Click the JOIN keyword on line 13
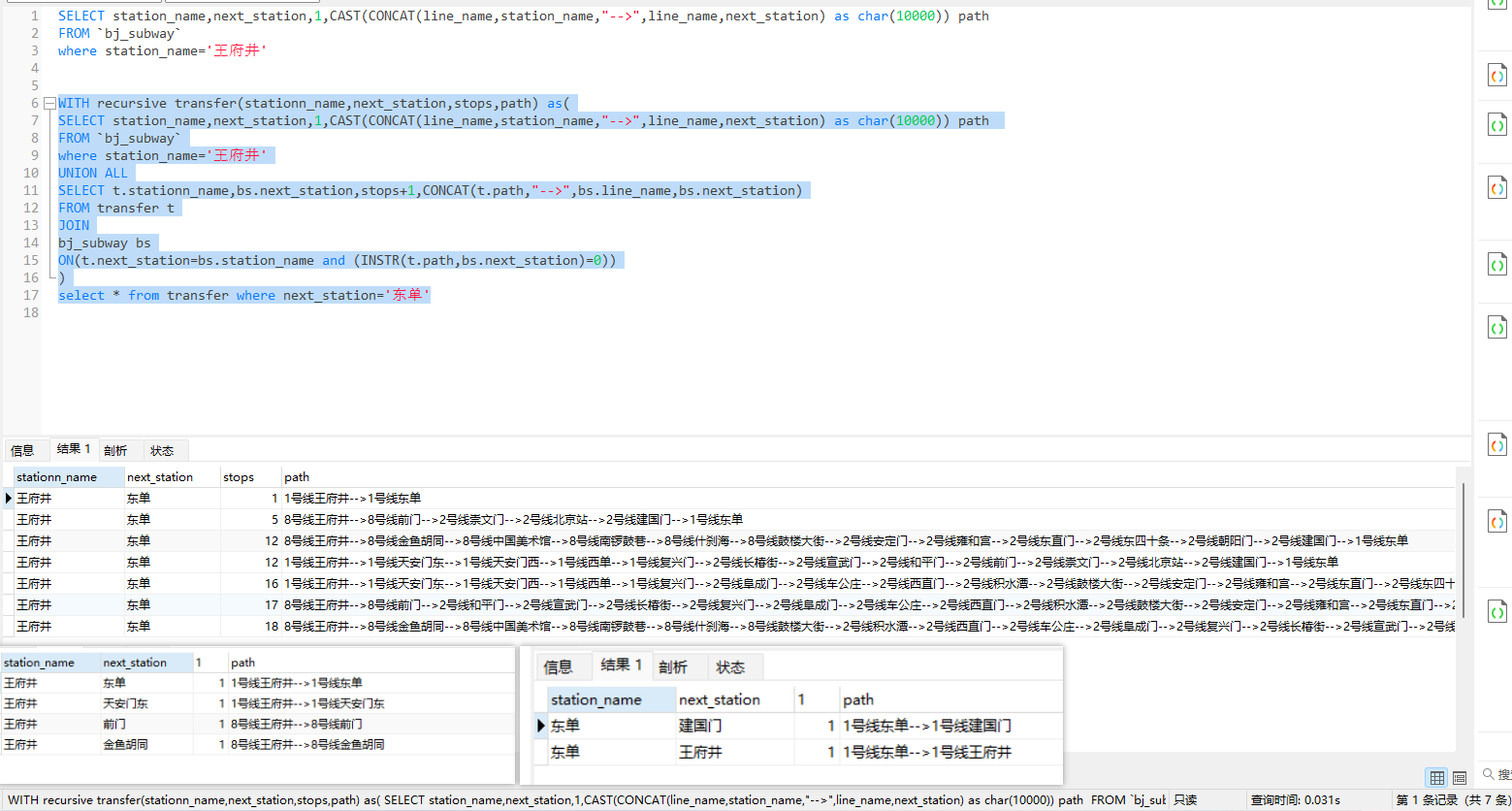Image resolution: width=1512 pixels, height=811 pixels. point(74,225)
